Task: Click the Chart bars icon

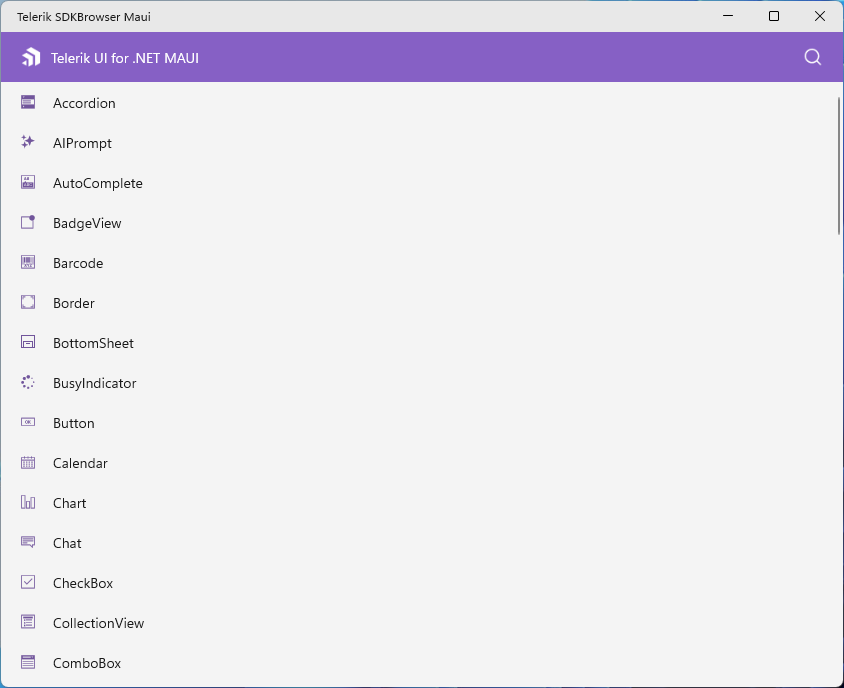Action: (x=28, y=502)
